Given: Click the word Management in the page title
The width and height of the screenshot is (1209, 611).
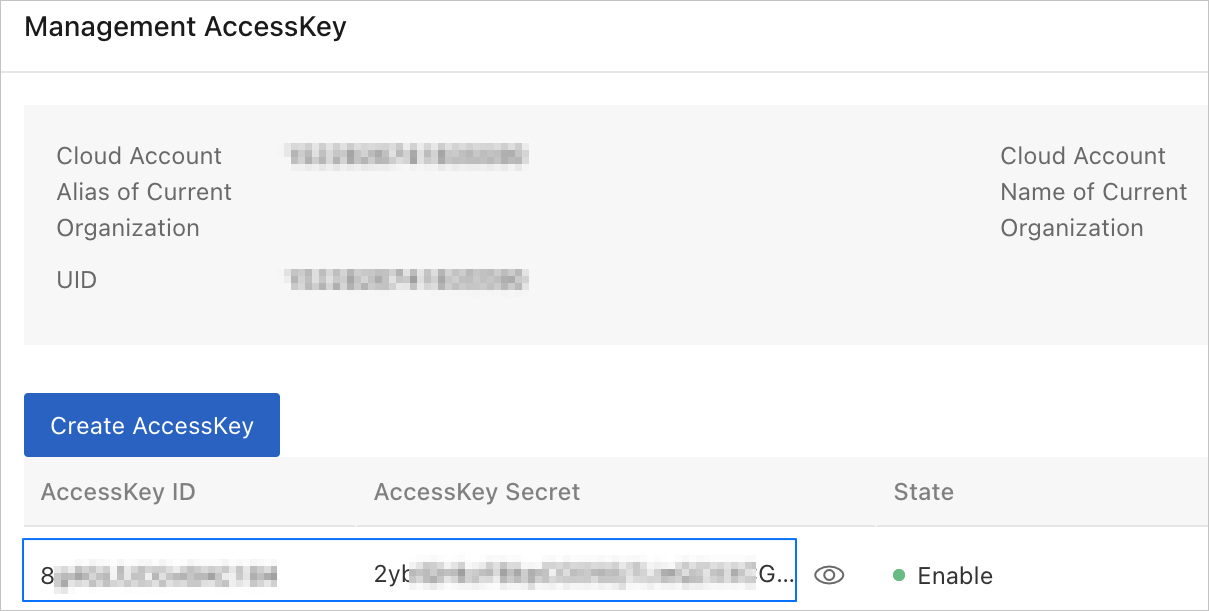Looking at the screenshot, I should click(110, 27).
